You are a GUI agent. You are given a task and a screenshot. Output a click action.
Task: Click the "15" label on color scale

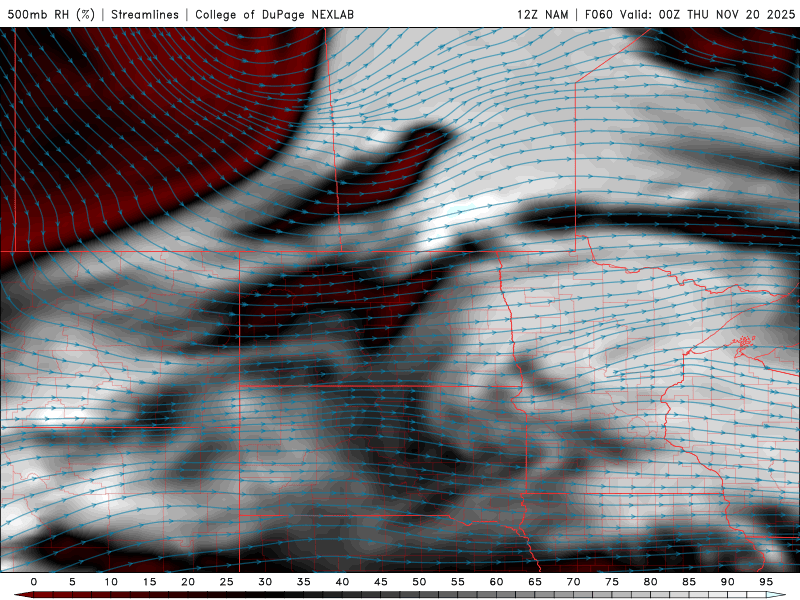(x=149, y=582)
